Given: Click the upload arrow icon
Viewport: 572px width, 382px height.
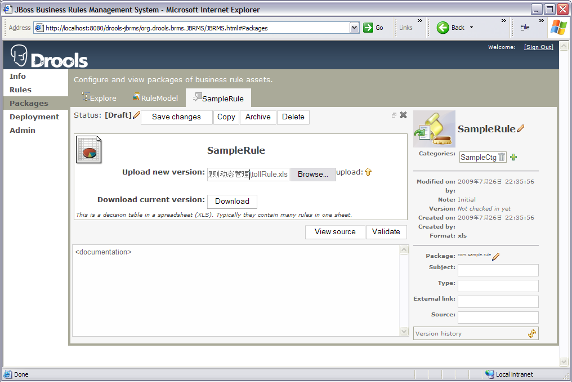Looking at the screenshot, I should [368, 172].
